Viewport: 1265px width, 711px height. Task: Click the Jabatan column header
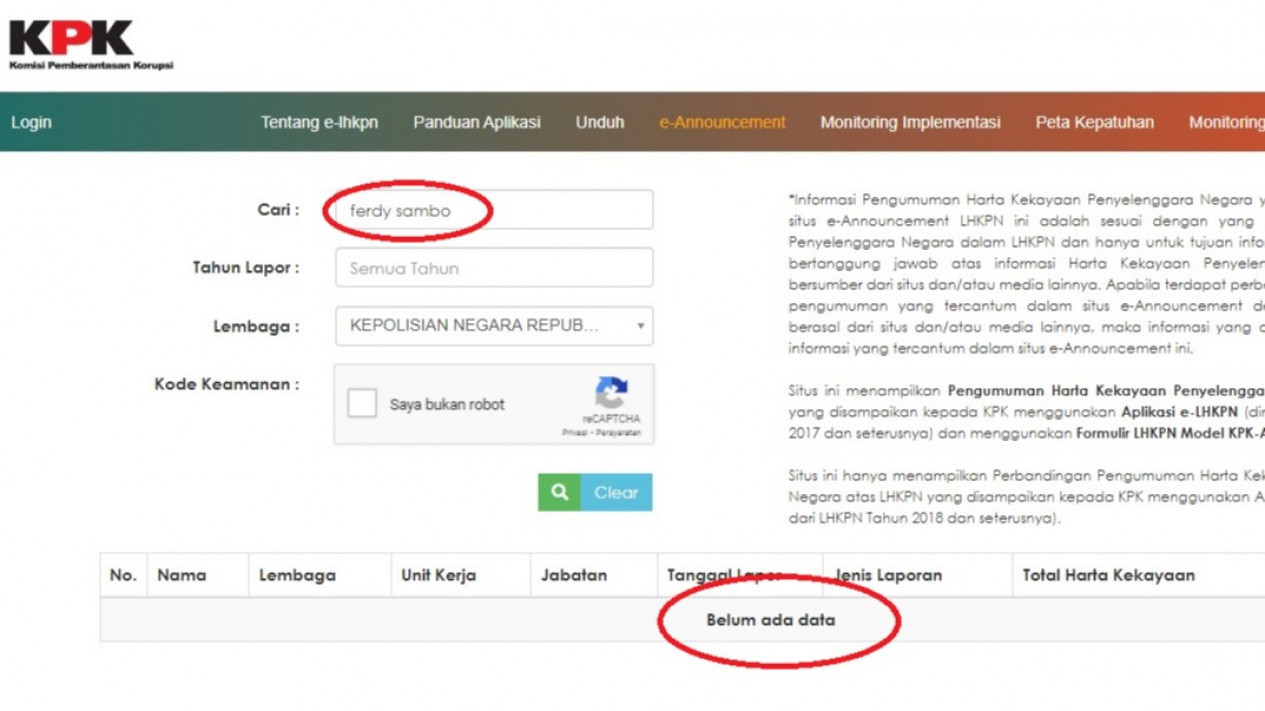click(573, 575)
